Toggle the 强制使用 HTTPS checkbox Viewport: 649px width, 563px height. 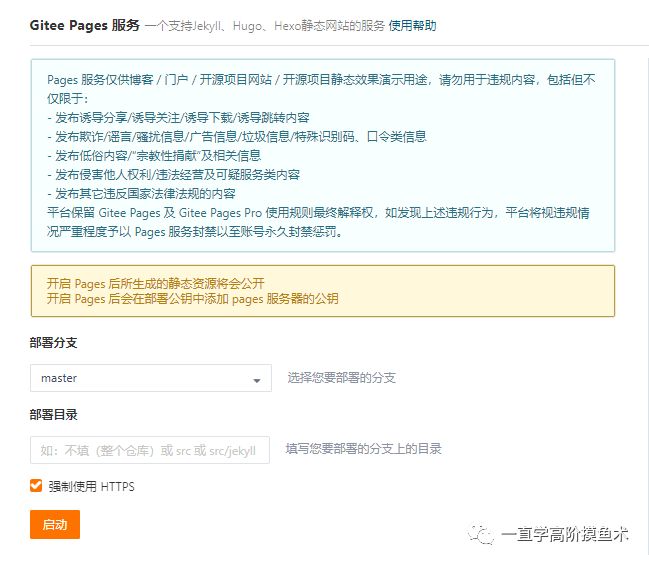[x=36, y=486]
